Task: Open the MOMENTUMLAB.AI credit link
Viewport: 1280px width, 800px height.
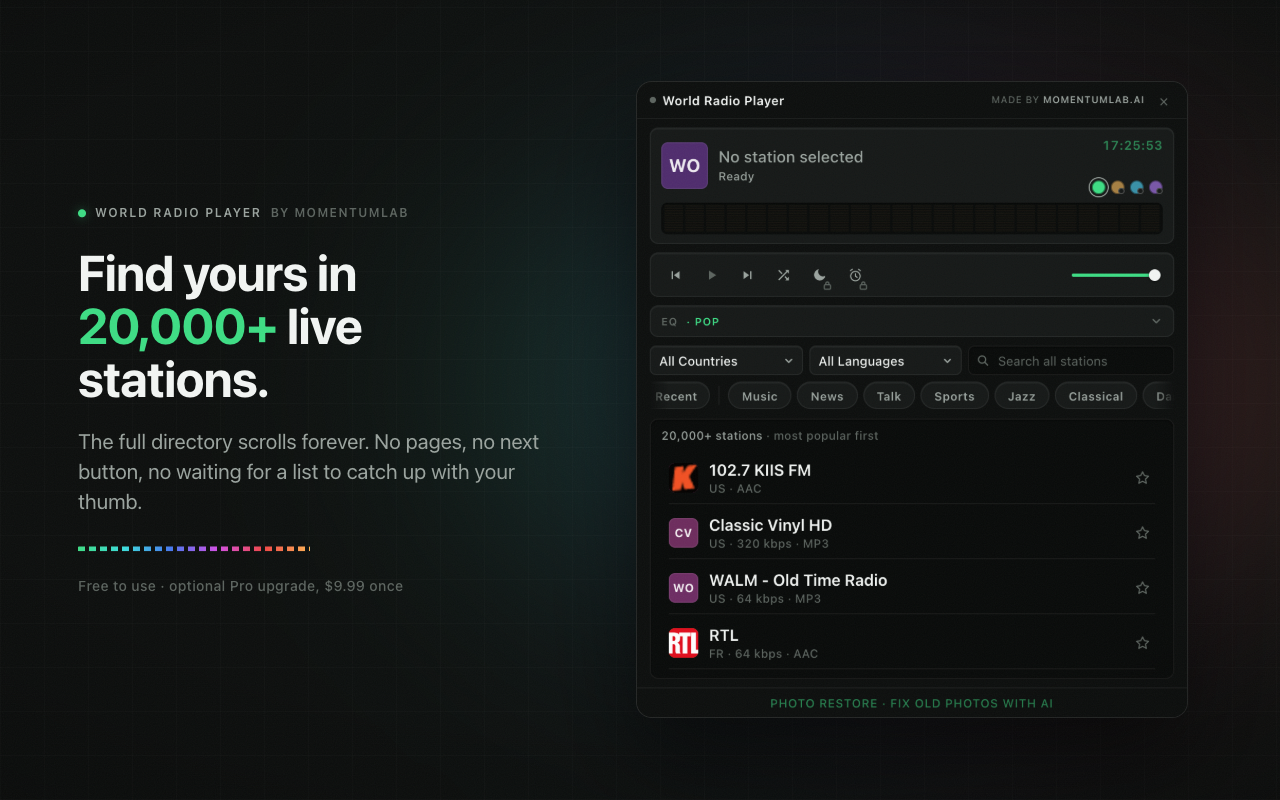Action: 1093,100
